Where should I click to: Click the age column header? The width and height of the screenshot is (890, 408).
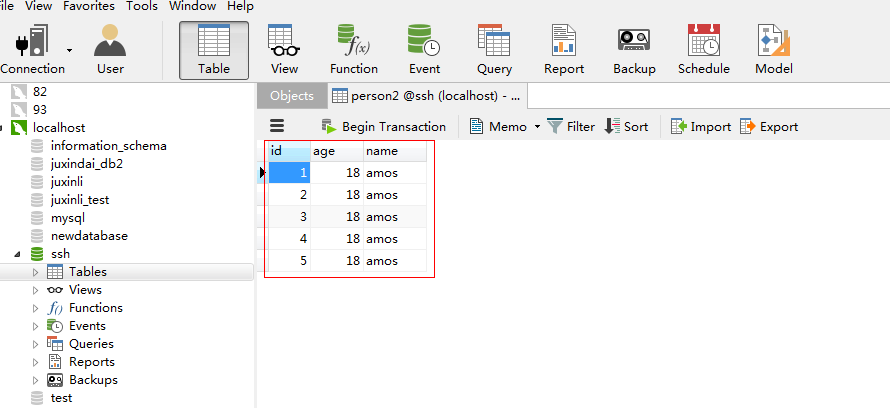[337, 152]
